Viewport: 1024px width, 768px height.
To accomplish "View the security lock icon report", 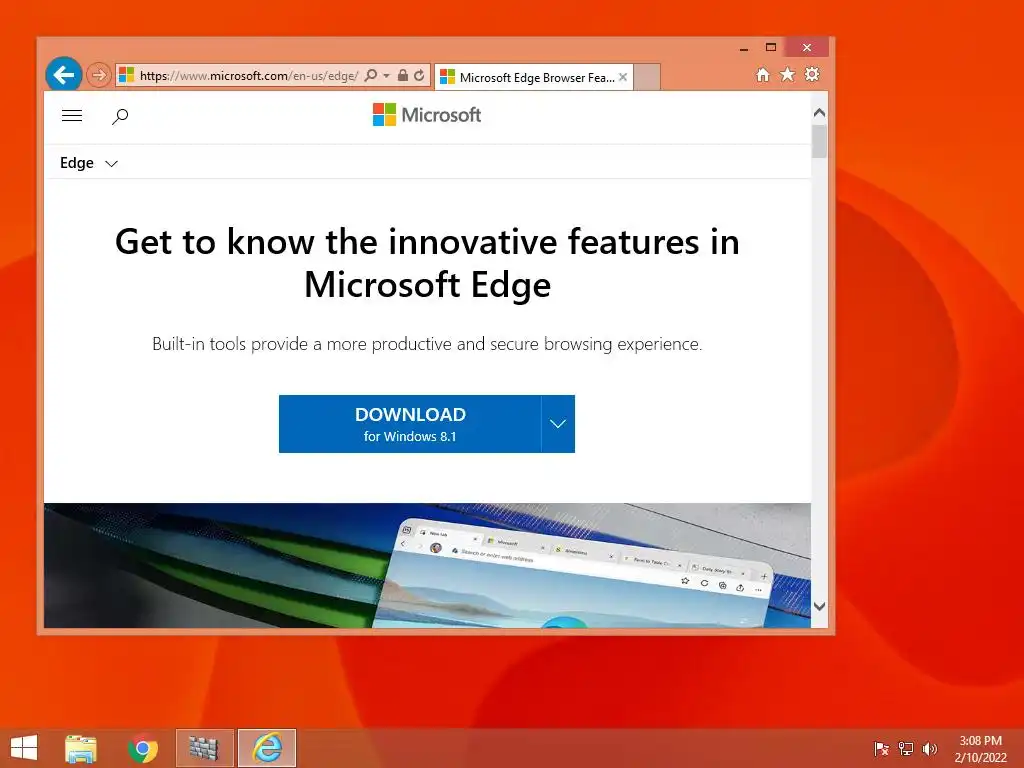I will 403,76.
